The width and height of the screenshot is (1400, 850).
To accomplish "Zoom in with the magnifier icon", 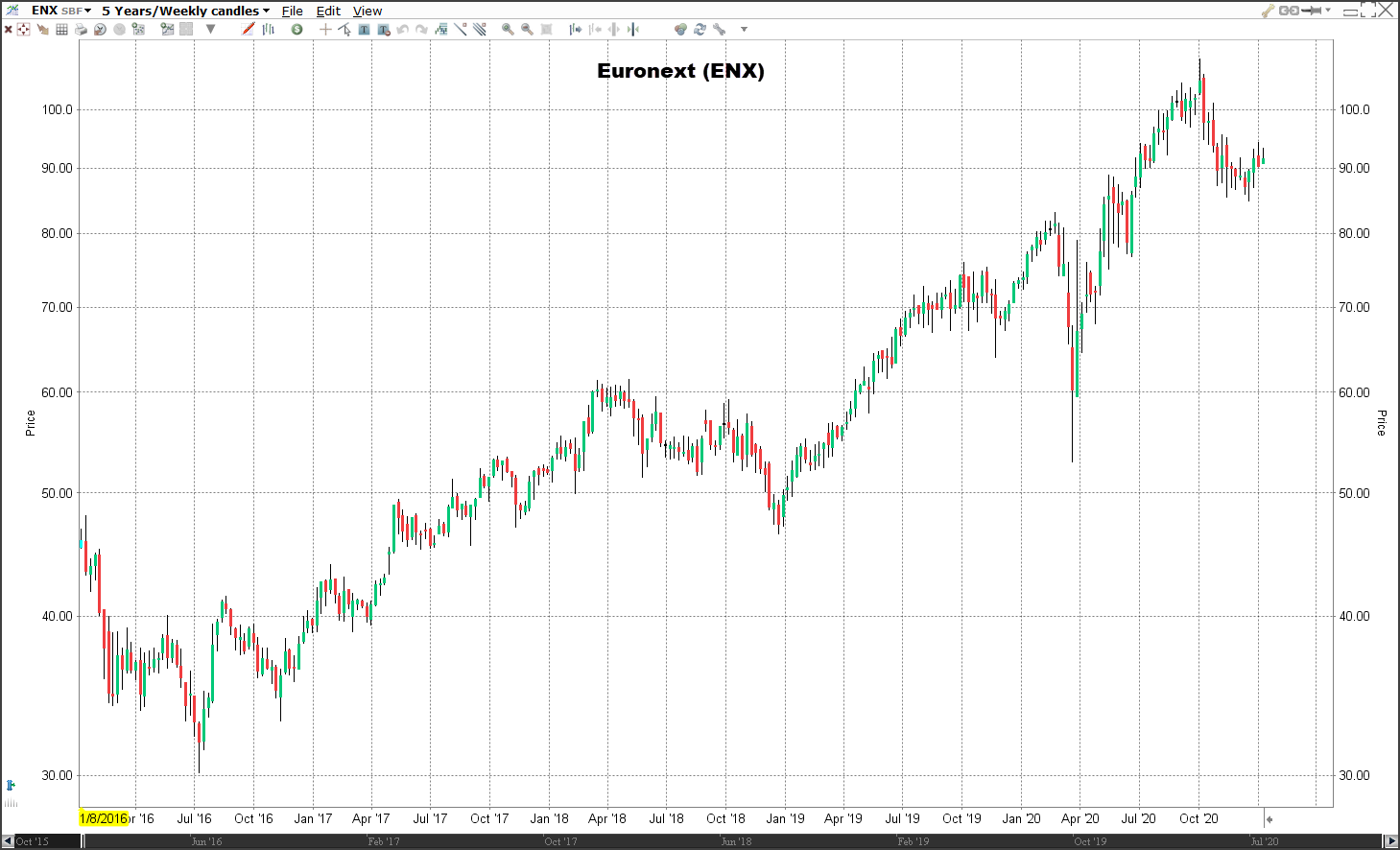I will [x=508, y=30].
